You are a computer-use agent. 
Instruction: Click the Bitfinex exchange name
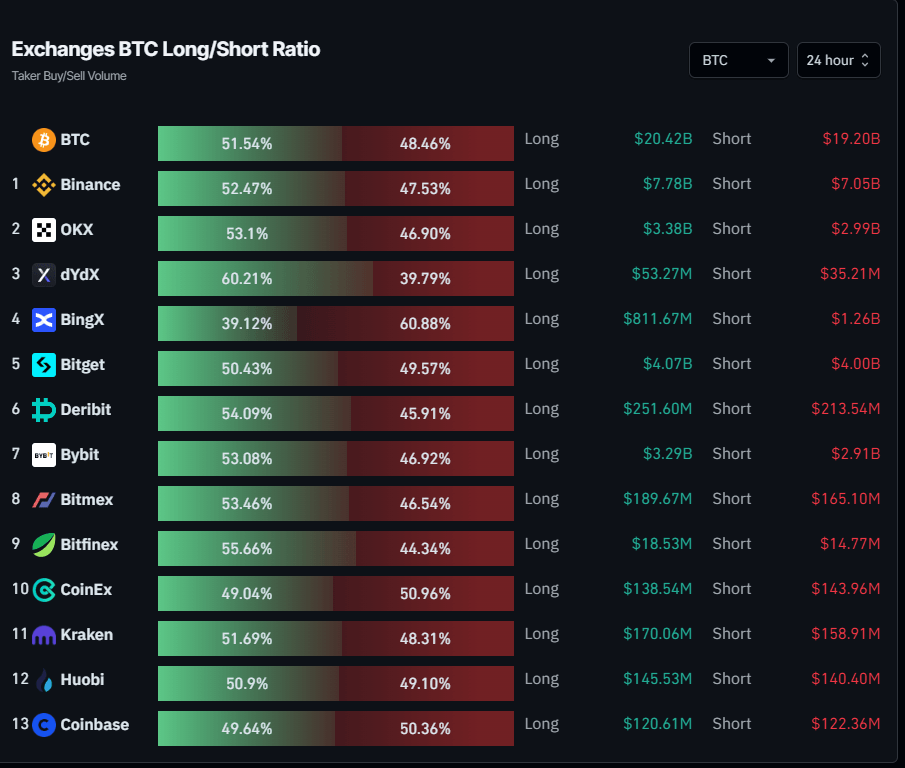(89, 545)
